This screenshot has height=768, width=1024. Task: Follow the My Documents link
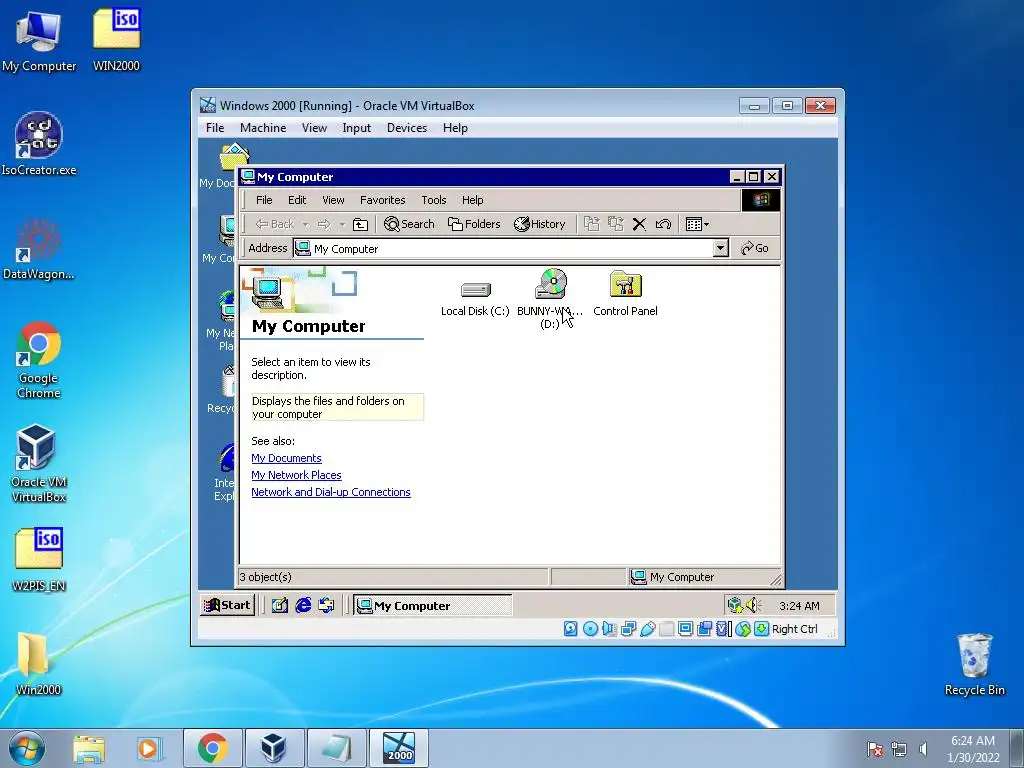286,458
